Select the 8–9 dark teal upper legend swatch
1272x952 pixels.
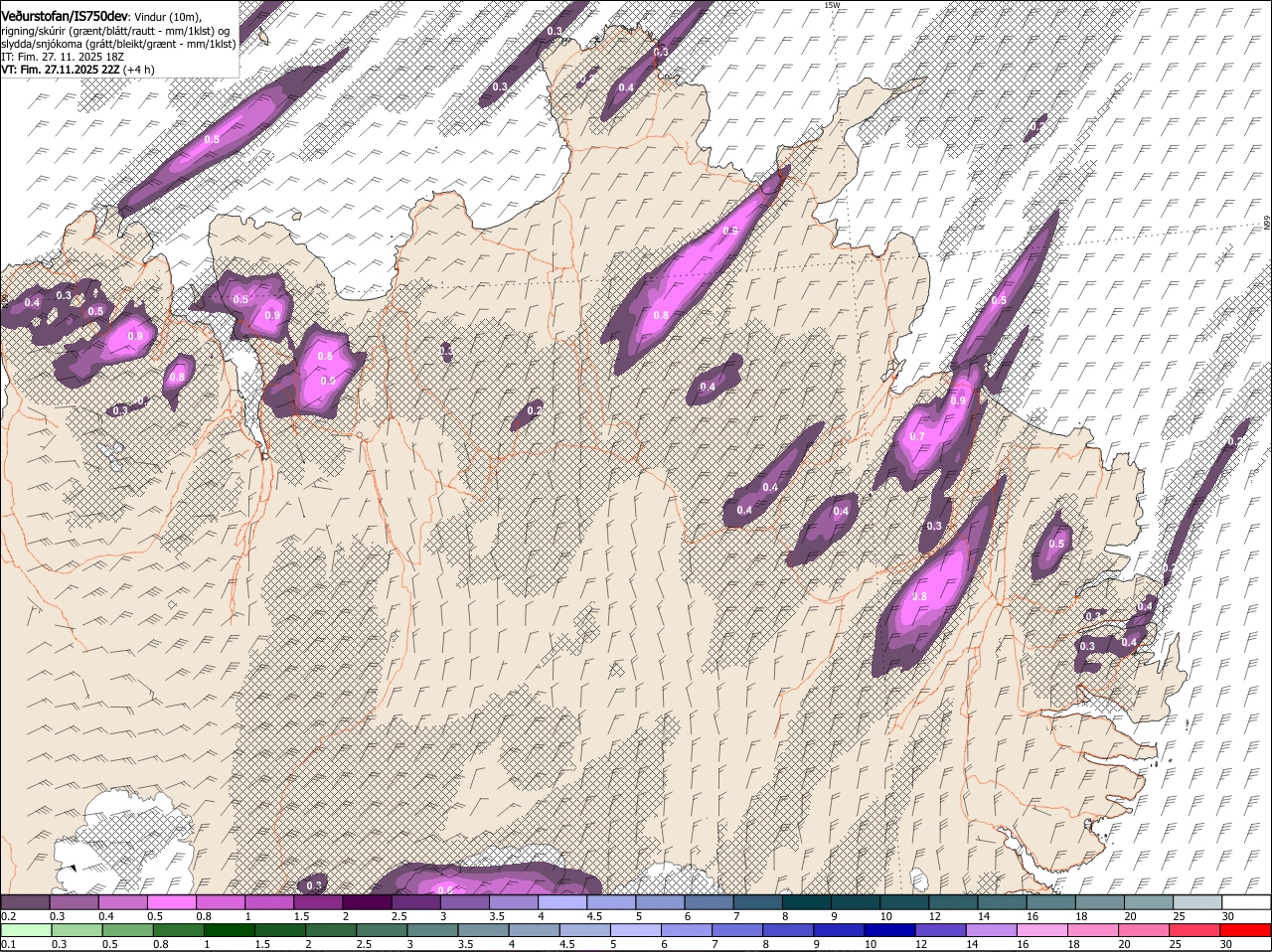coord(805,901)
